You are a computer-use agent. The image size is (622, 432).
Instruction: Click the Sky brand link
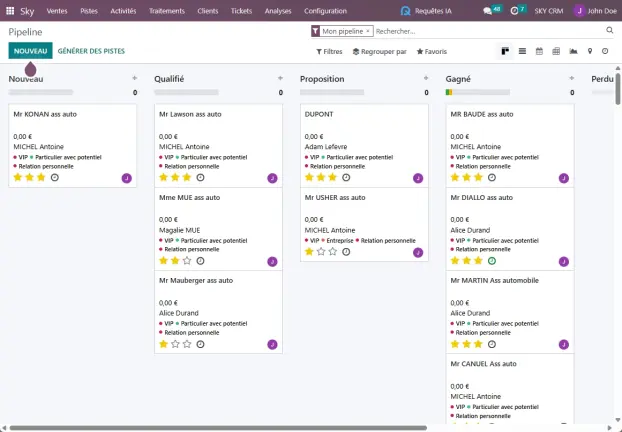click(27, 11)
